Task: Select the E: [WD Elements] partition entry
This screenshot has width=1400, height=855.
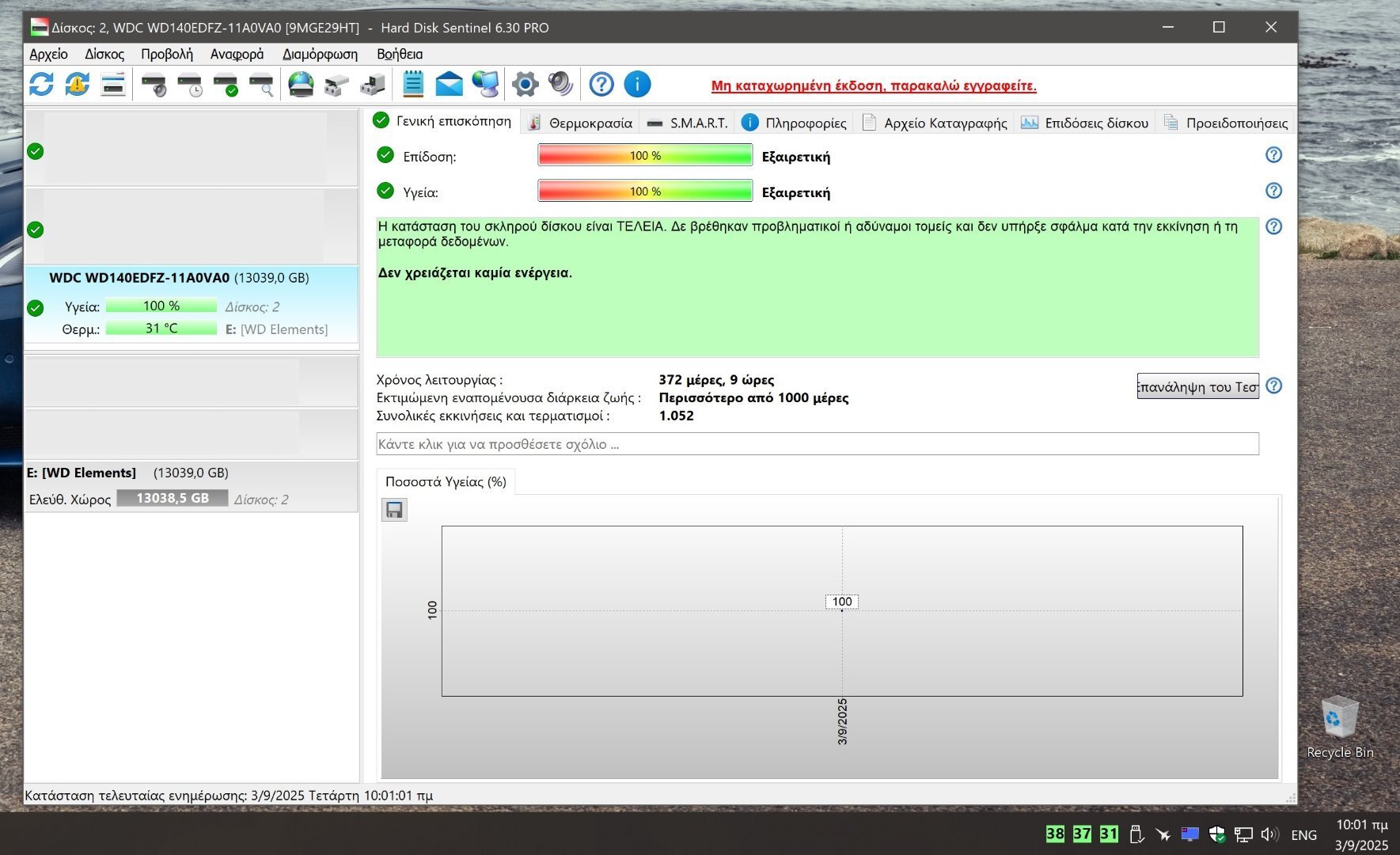Action: [192, 486]
